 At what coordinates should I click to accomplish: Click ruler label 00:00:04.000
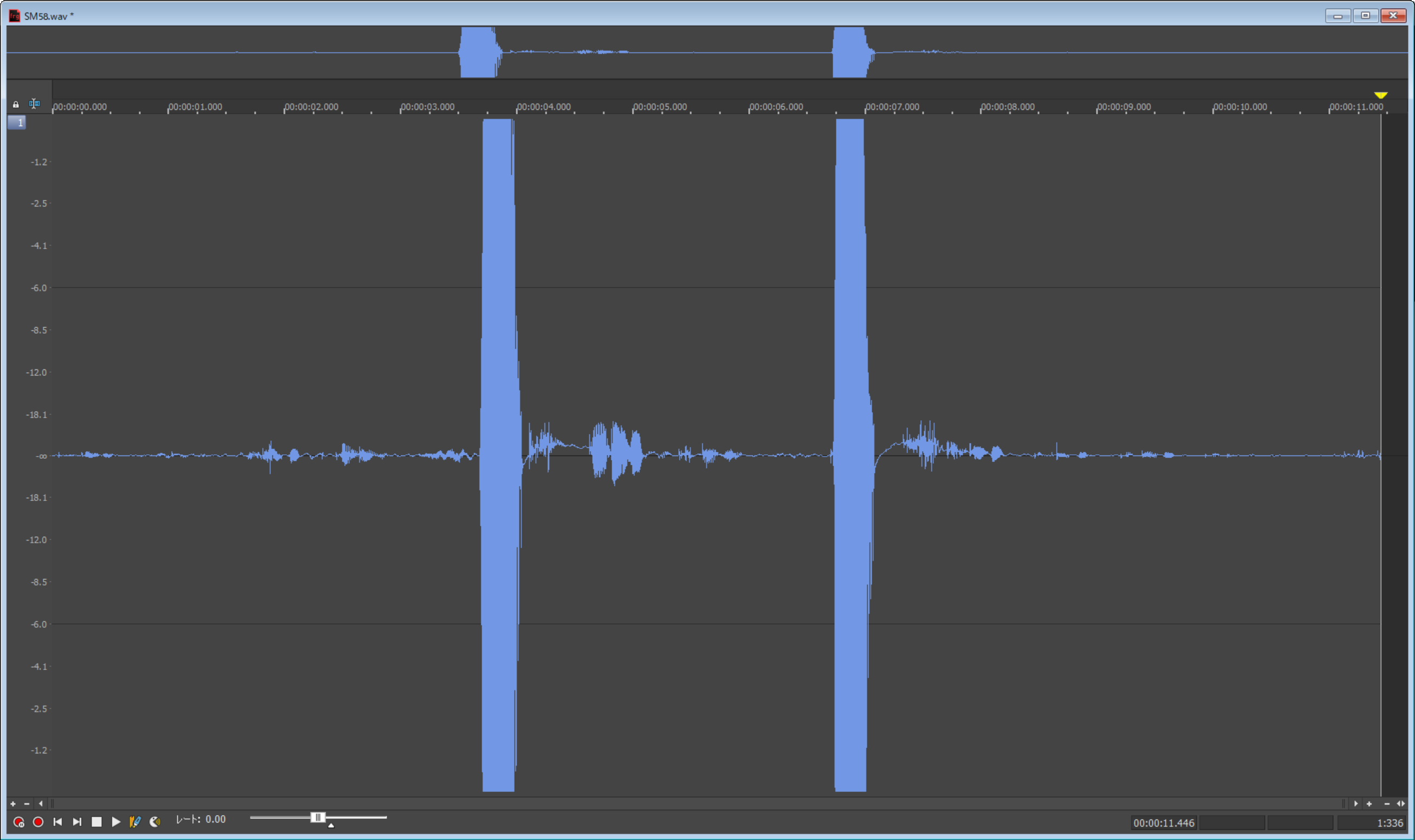tap(544, 106)
